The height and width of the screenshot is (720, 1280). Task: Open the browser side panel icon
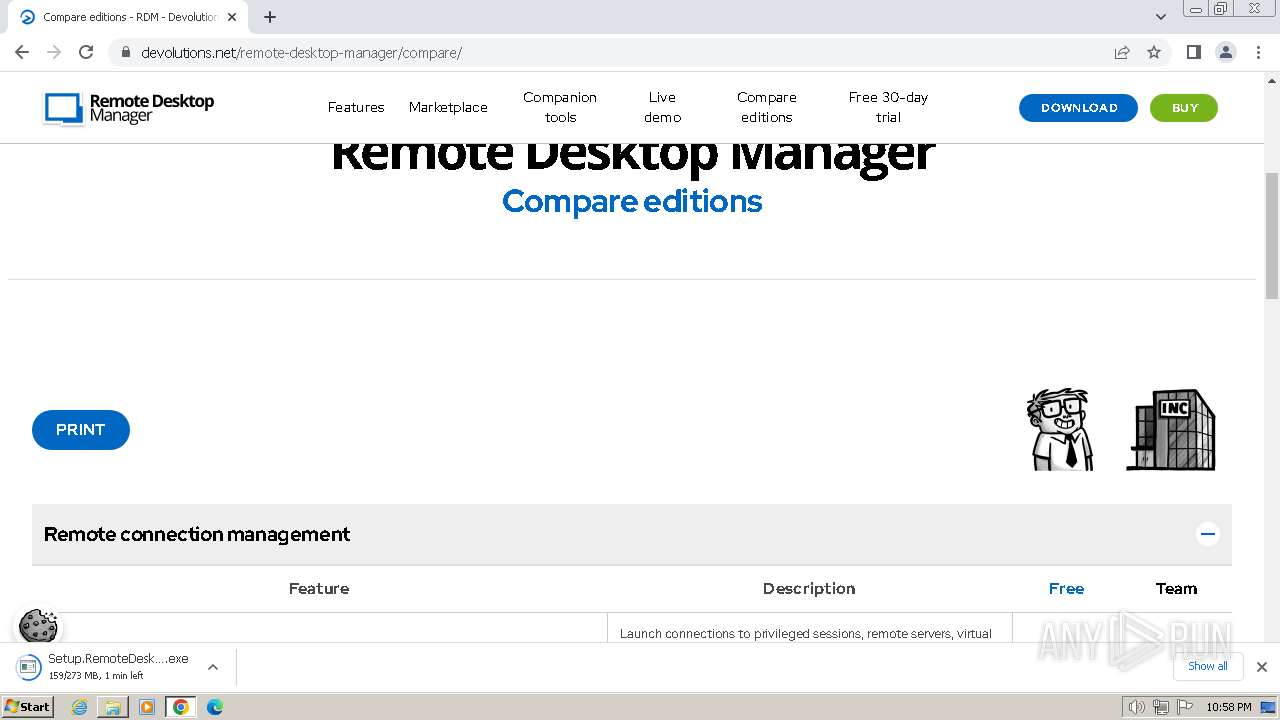1193,52
